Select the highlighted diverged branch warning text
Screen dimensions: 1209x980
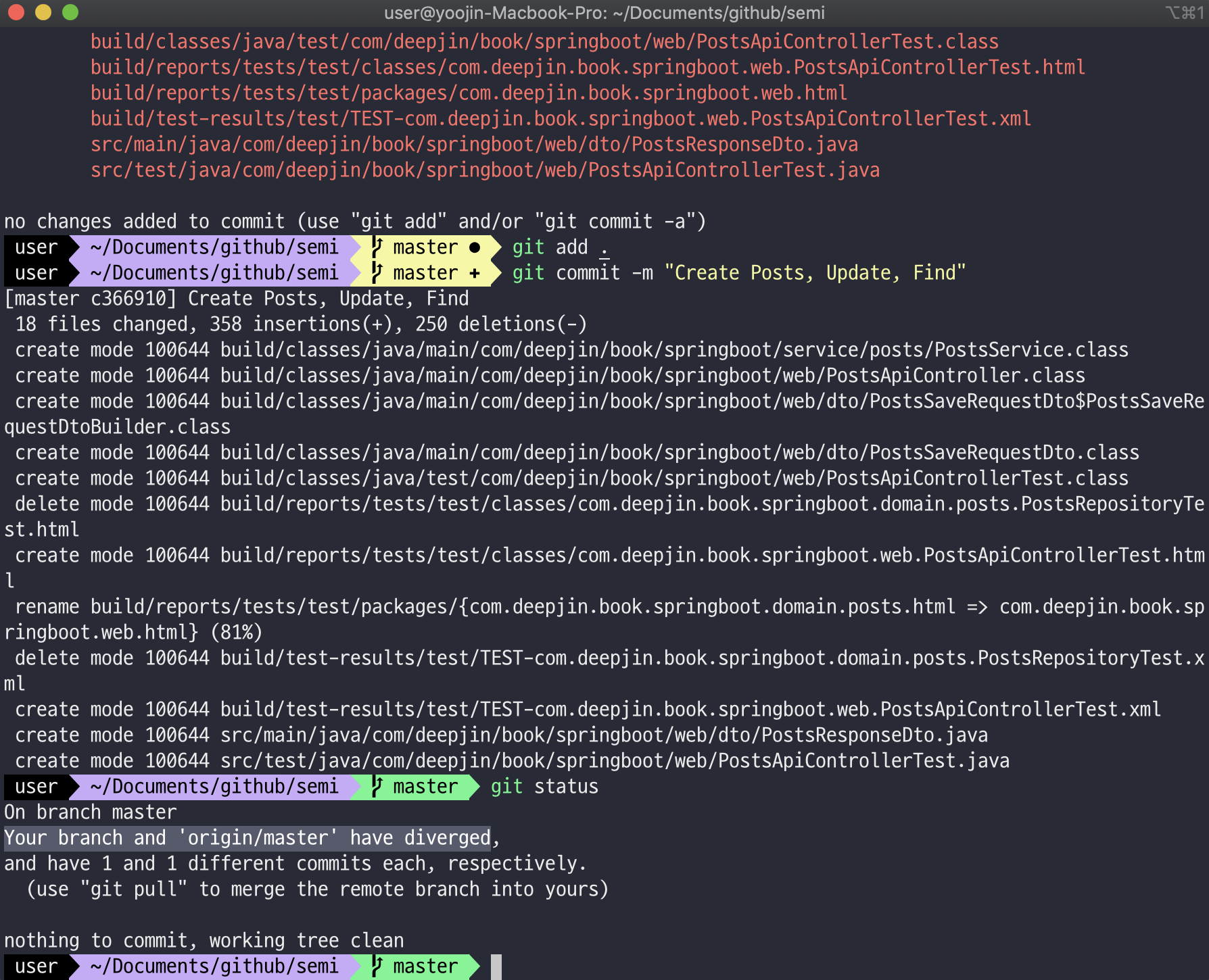pyautogui.click(x=247, y=837)
